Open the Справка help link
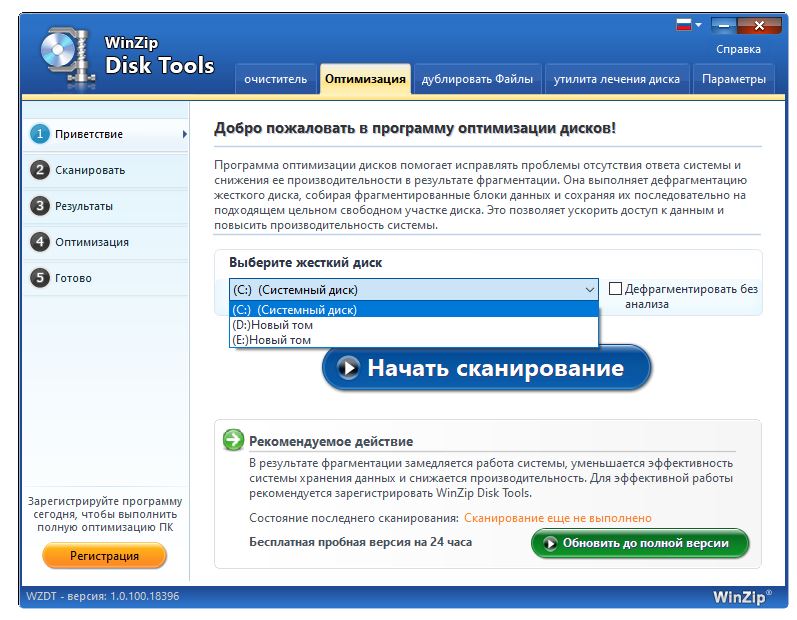This screenshot has height=620, width=797. [738, 49]
